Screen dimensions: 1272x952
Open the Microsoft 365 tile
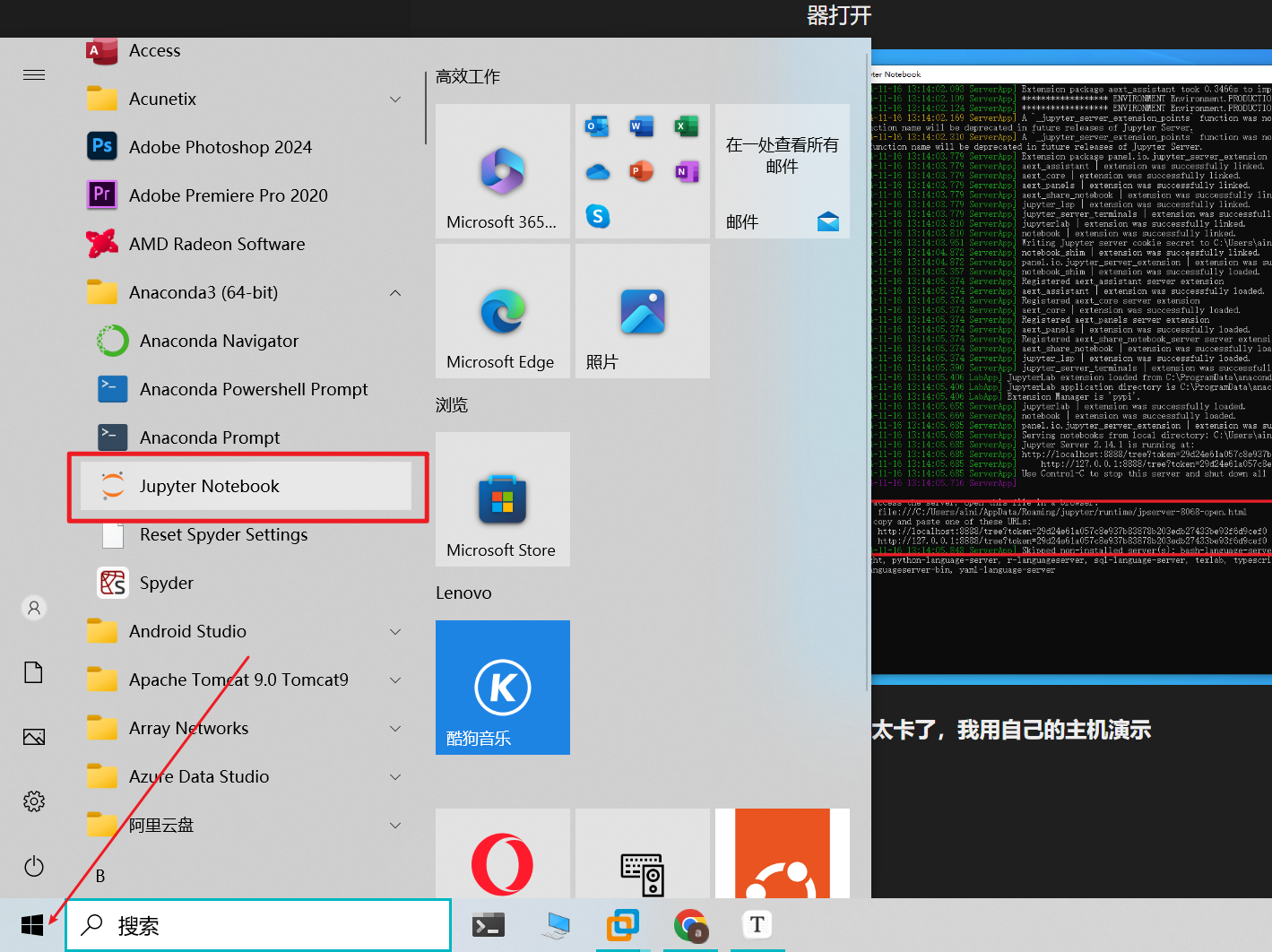click(503, 171)
